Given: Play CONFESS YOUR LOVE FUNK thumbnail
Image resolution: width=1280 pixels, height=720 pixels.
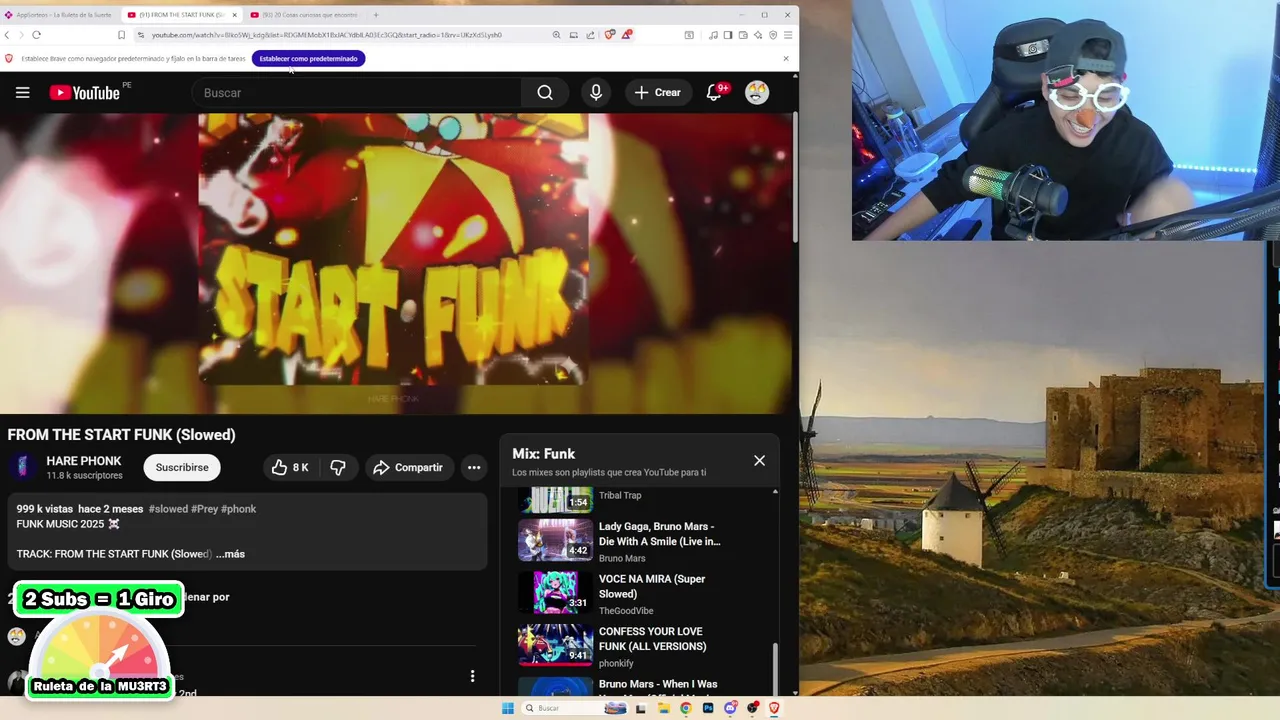Looking at the screenshot, I should (555, 645).
